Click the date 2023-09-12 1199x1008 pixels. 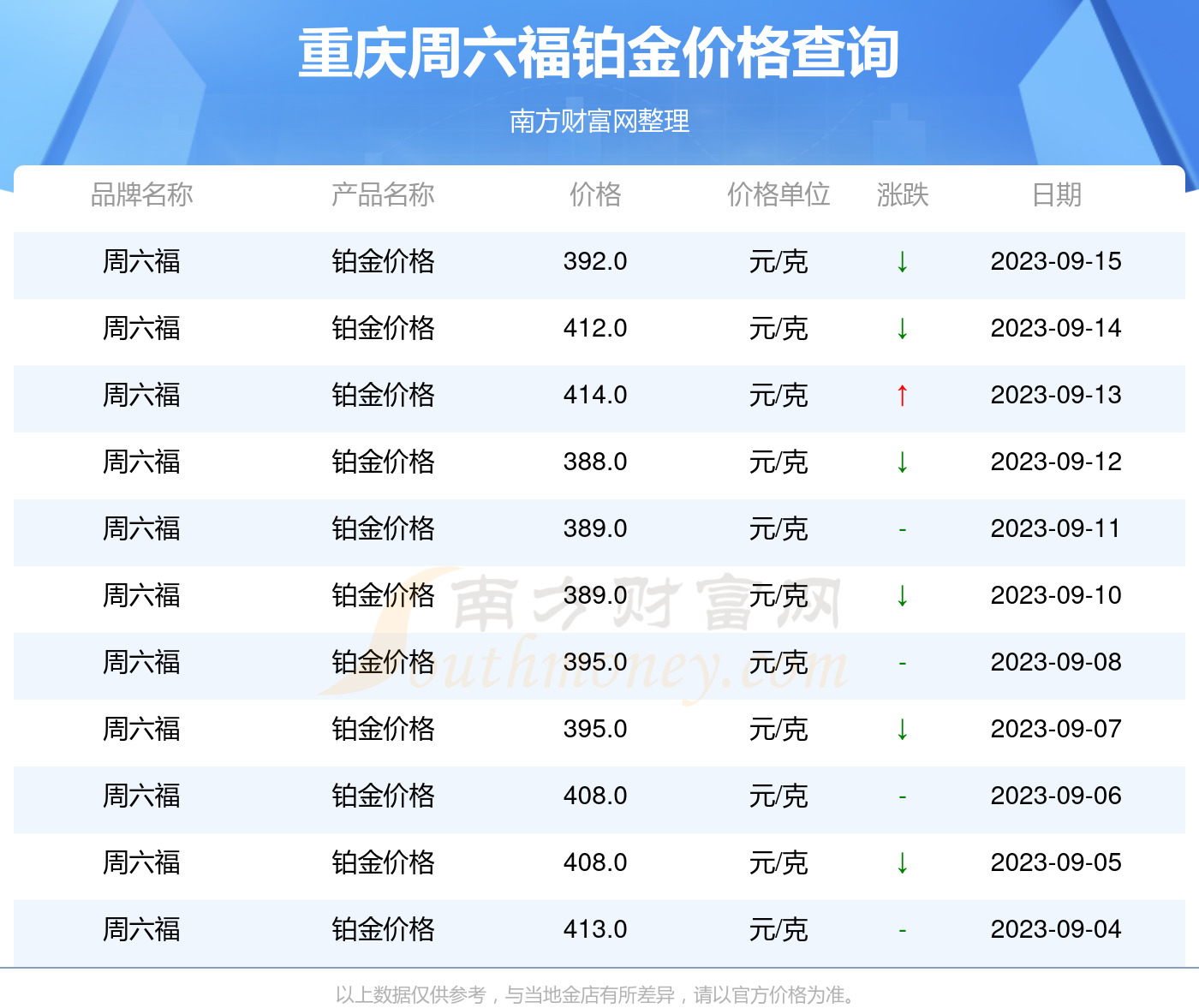click(x=1056, y=462)
